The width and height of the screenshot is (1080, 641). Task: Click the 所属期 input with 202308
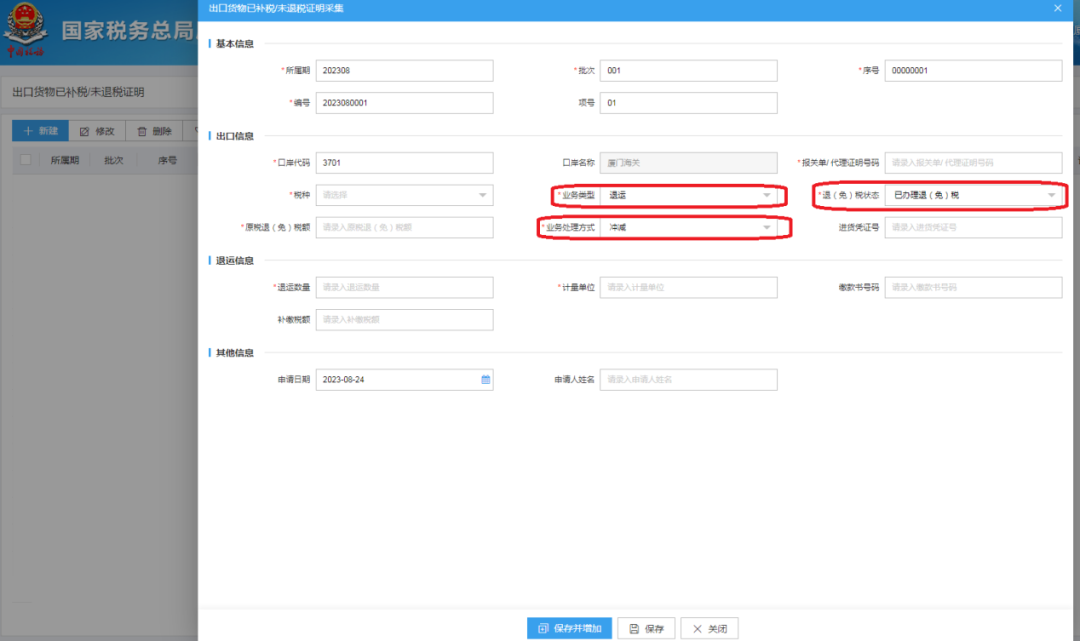coord(404,70)
